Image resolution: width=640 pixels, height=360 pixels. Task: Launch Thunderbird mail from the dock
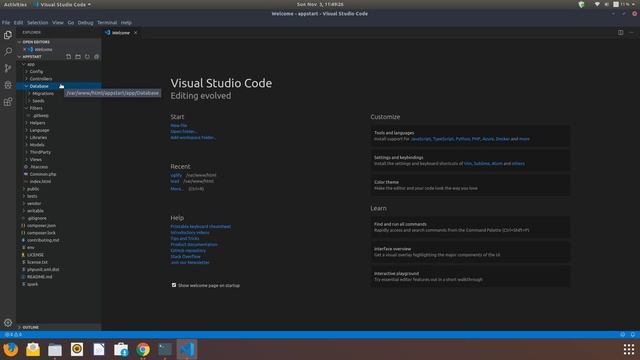[33, 349]
